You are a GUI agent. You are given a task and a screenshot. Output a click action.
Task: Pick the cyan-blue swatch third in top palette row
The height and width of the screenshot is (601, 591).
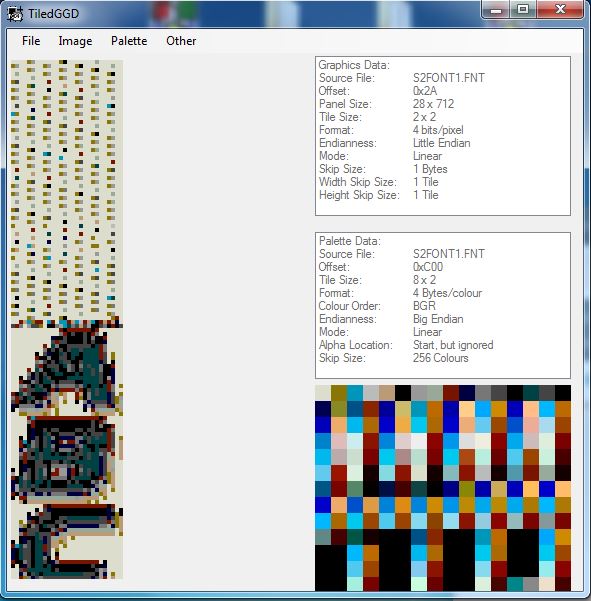(x=355, y=393)
